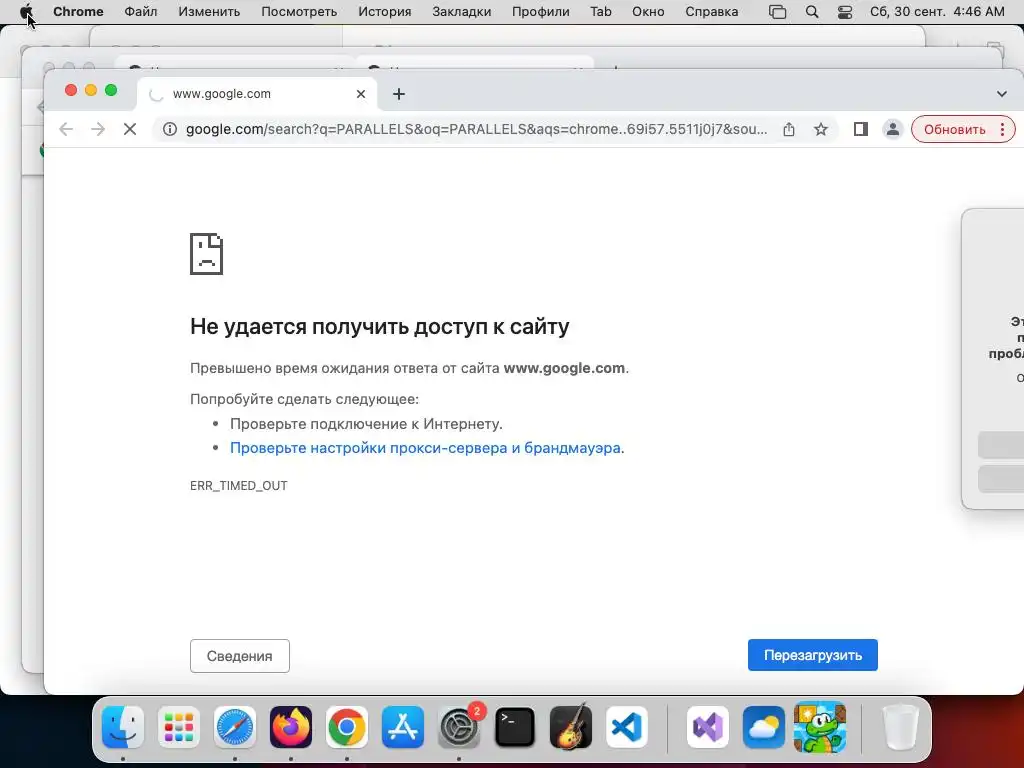This screenshot has height=768, width=1024.
Task: Open proxy and firewall settings link
Action: click(x=425, y=448)
